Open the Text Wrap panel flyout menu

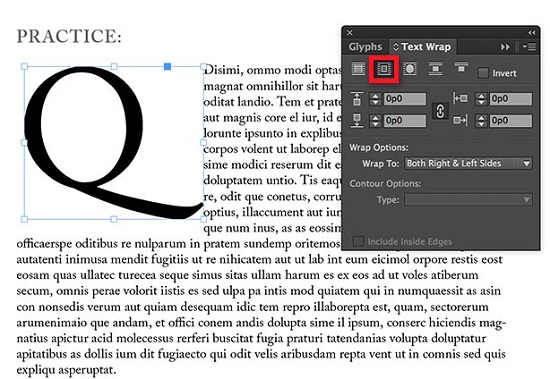click(529, 47)
